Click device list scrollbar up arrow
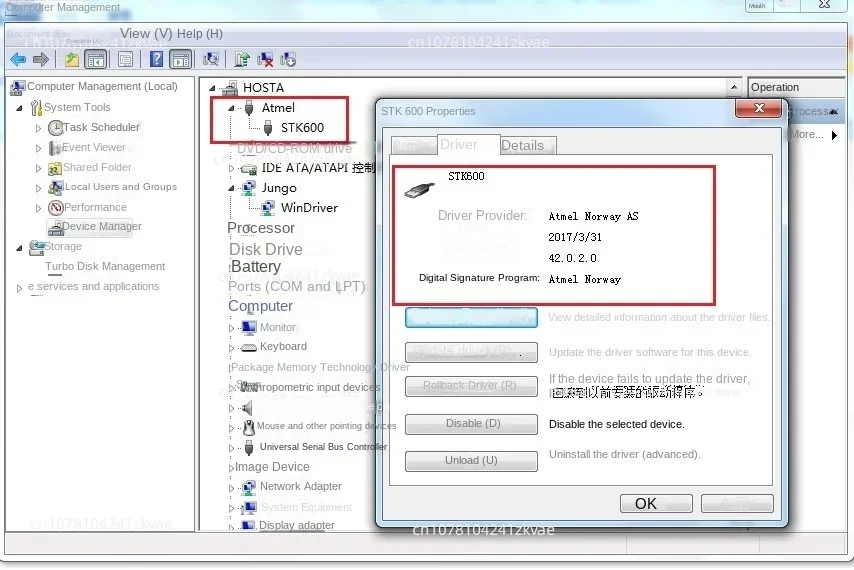The height and width of the screenshot is (570, 854). (734, 87)
